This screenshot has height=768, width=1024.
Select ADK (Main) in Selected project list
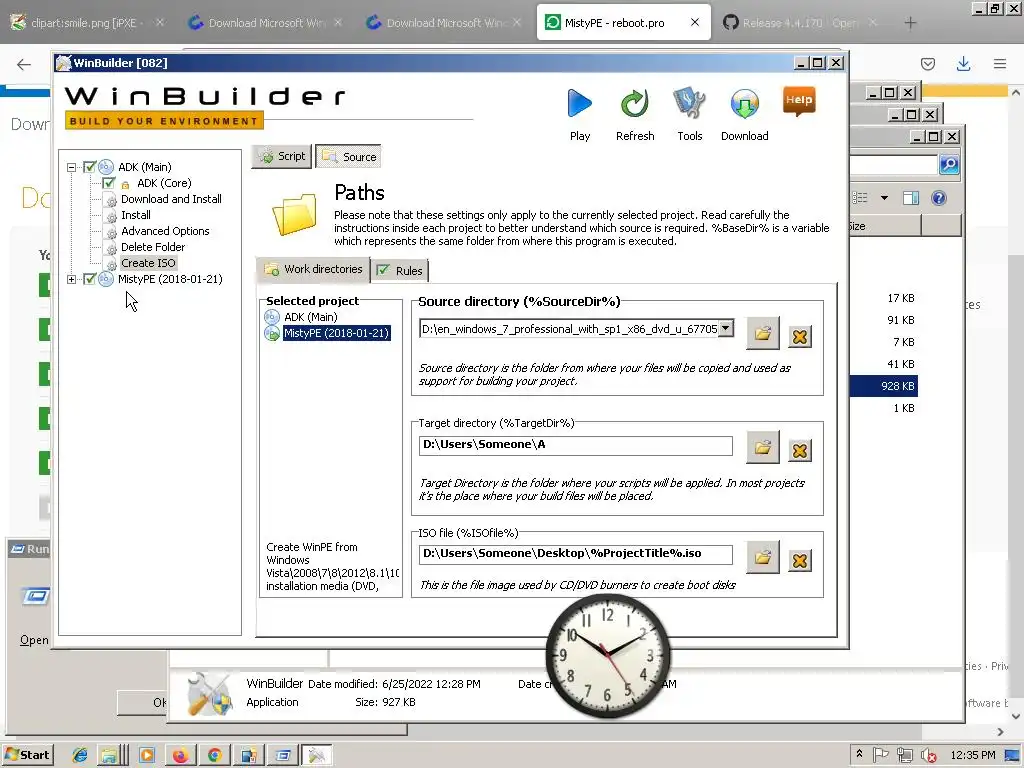310,317
